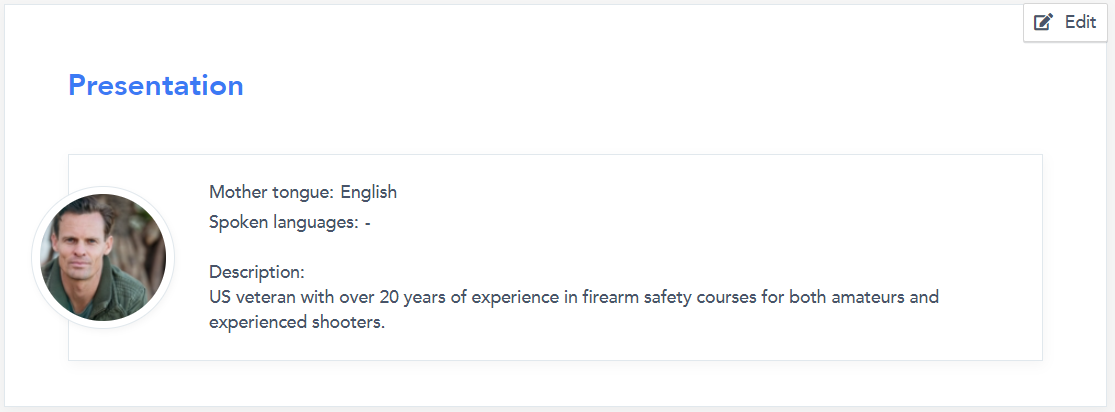The image size is (1115, 412).
Task: Click the text "experienced shooters."
Action: [x=297, y=323]
